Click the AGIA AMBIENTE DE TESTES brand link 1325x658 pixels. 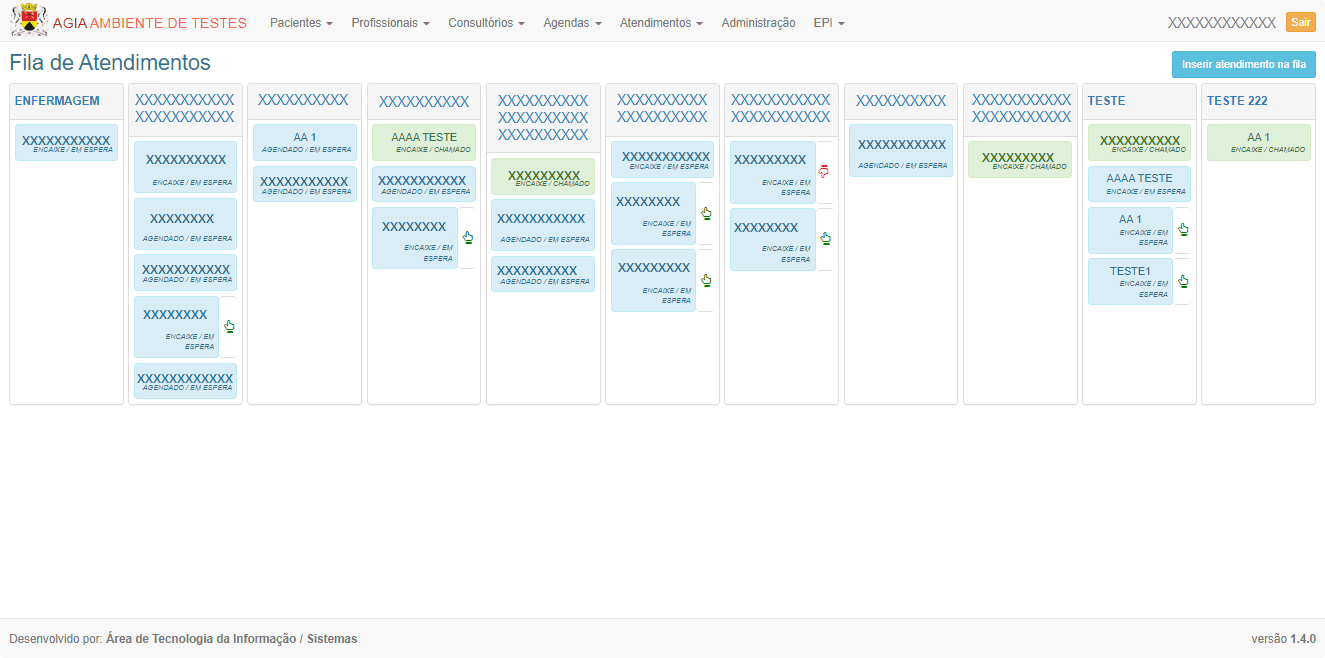150,22
